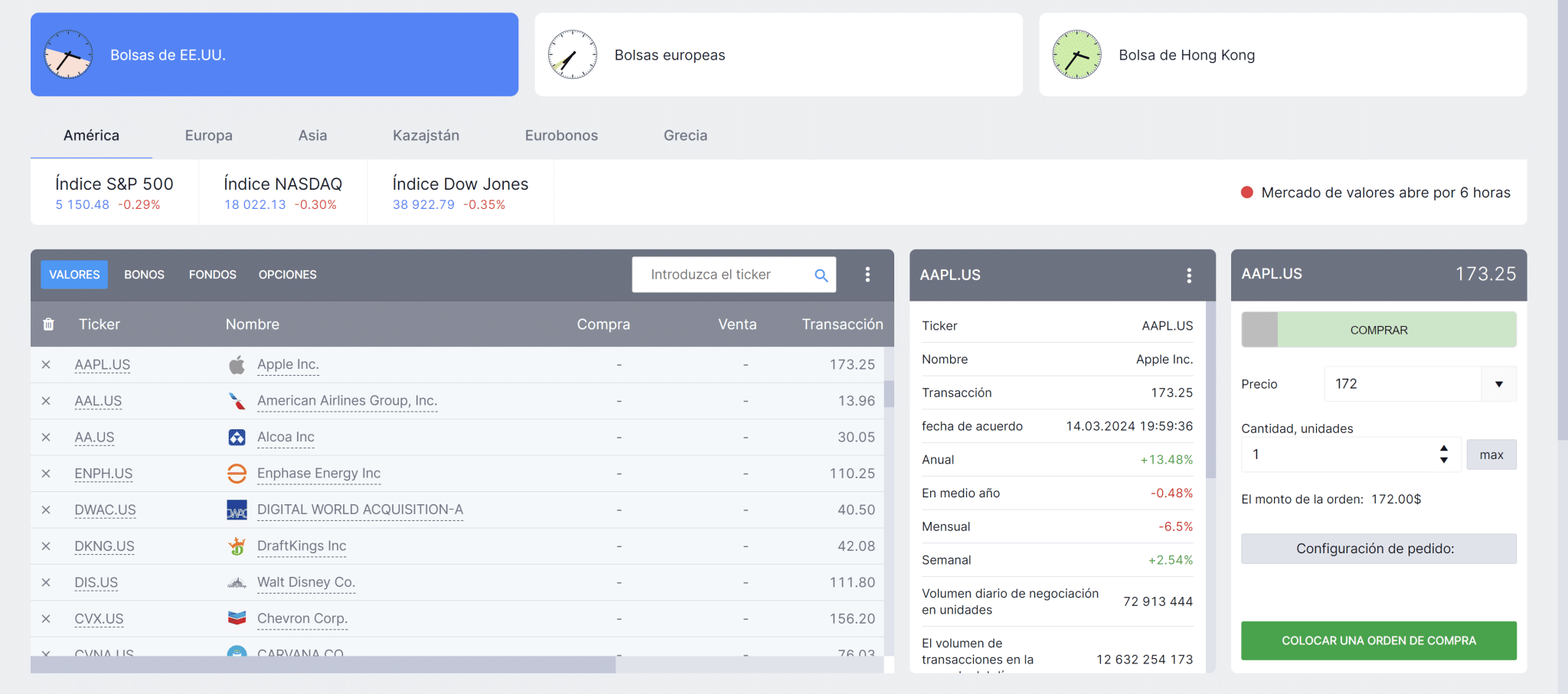Click the Chevron logo icon
This screenshot has height=694, width=1568.
237,618
